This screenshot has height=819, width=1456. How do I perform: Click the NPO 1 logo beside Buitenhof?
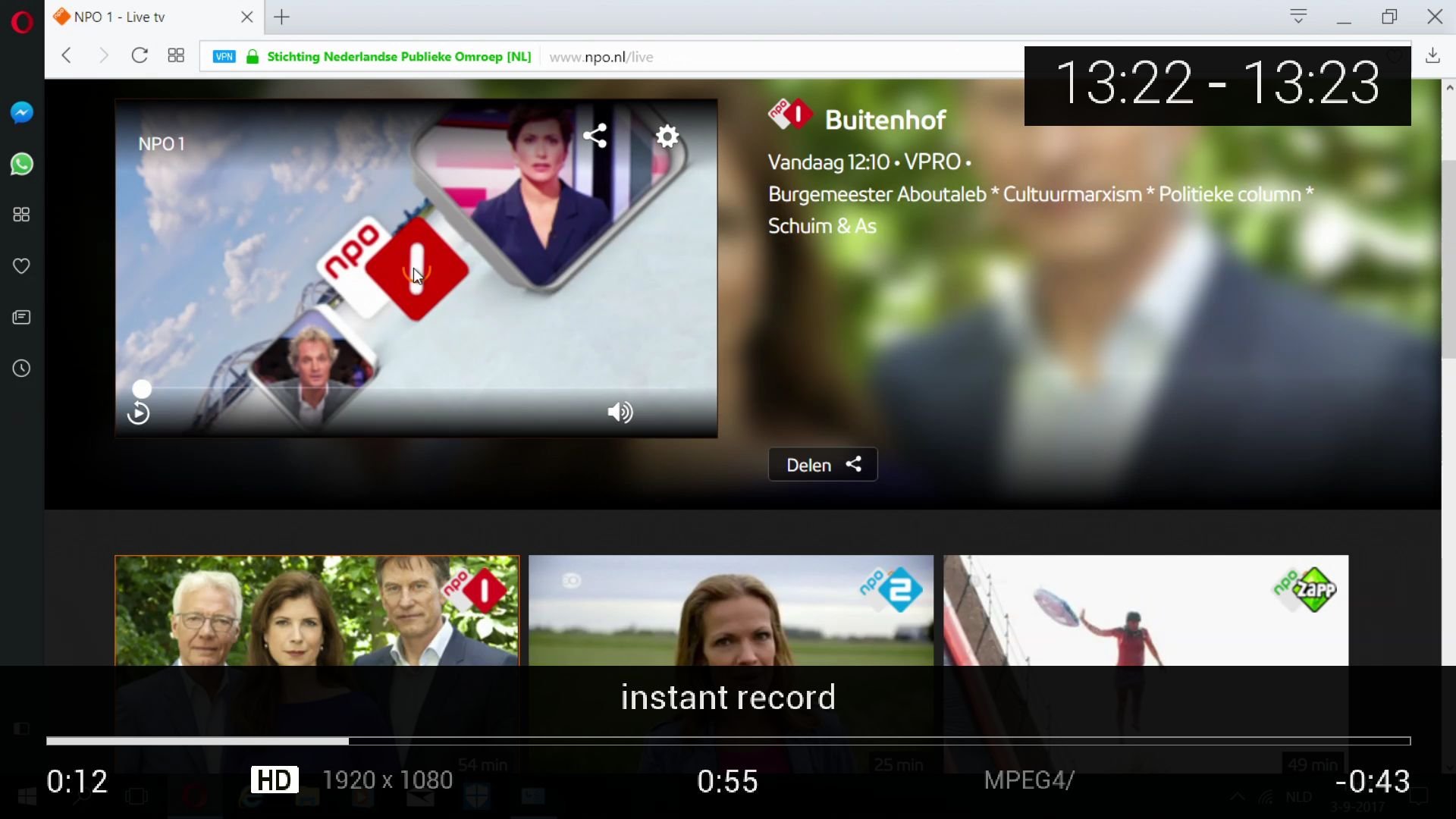click(x=790, y=115)
